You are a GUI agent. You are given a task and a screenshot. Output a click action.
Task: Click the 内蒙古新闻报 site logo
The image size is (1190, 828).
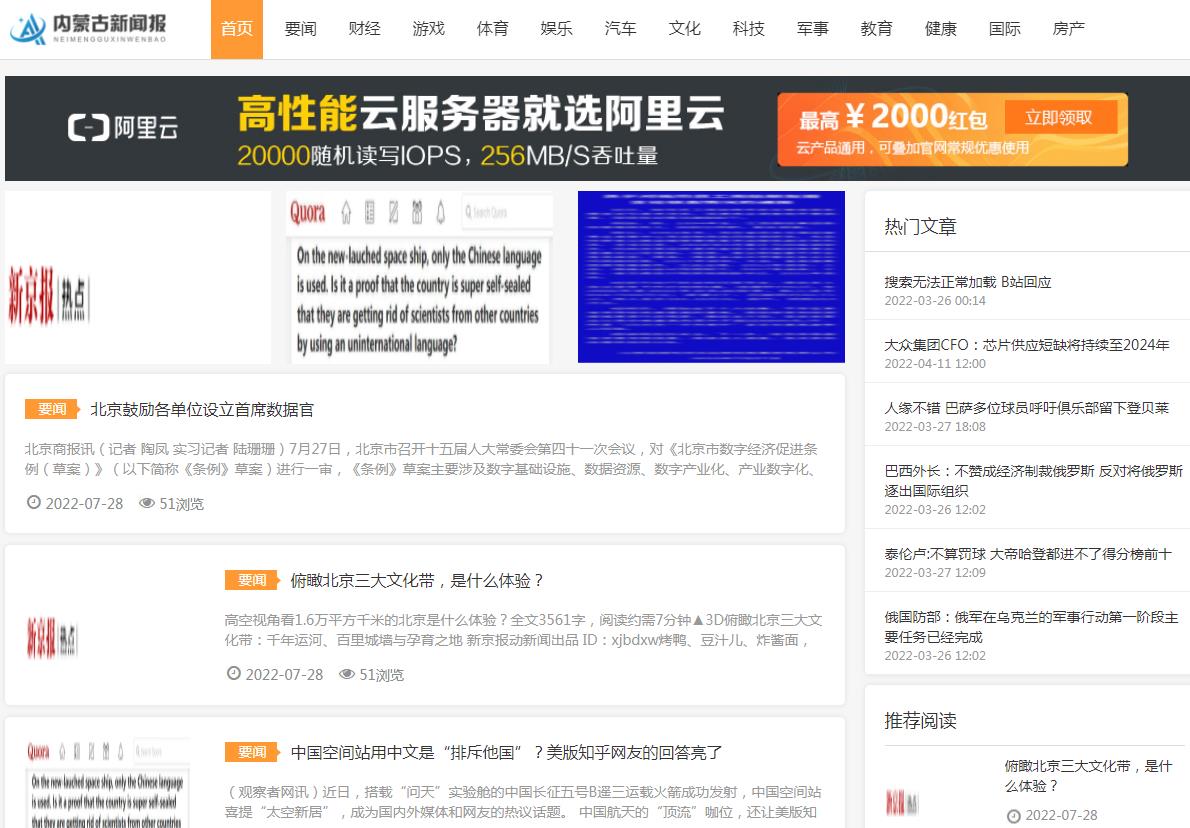[88, 29]
